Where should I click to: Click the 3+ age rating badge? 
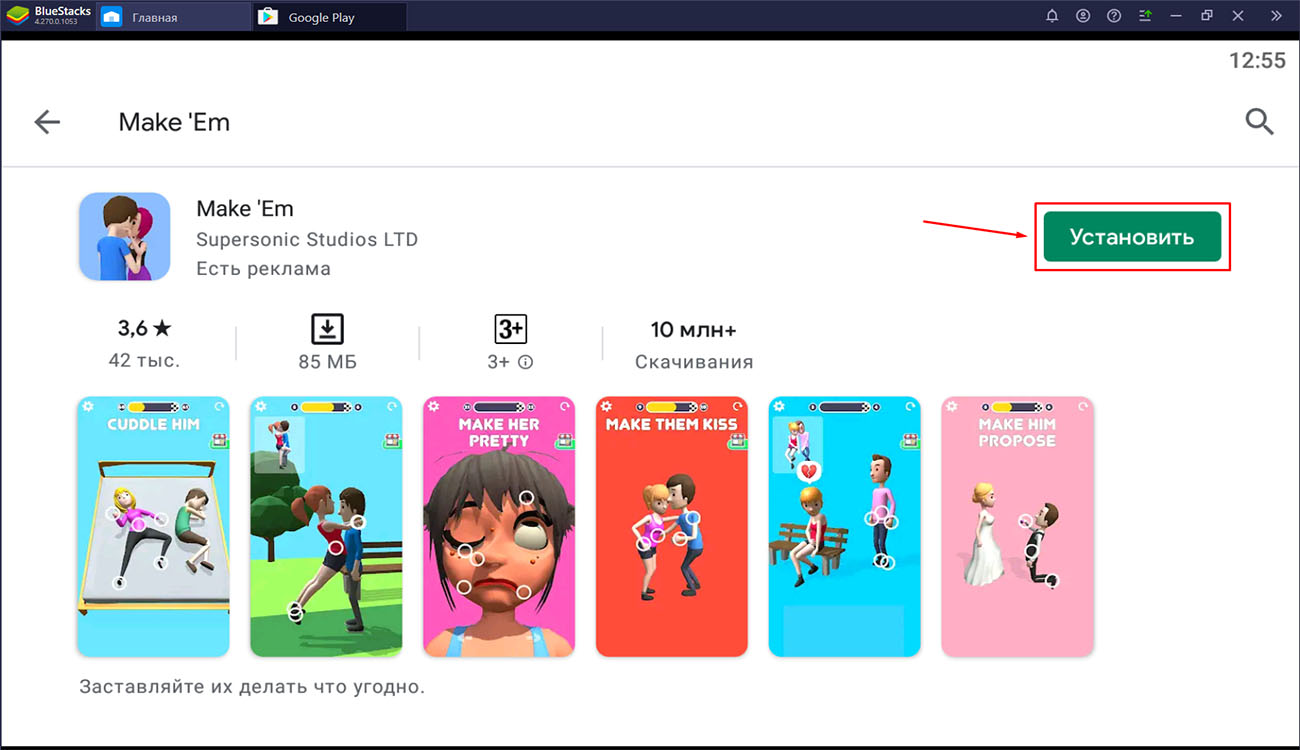click(x=510, y=329)
